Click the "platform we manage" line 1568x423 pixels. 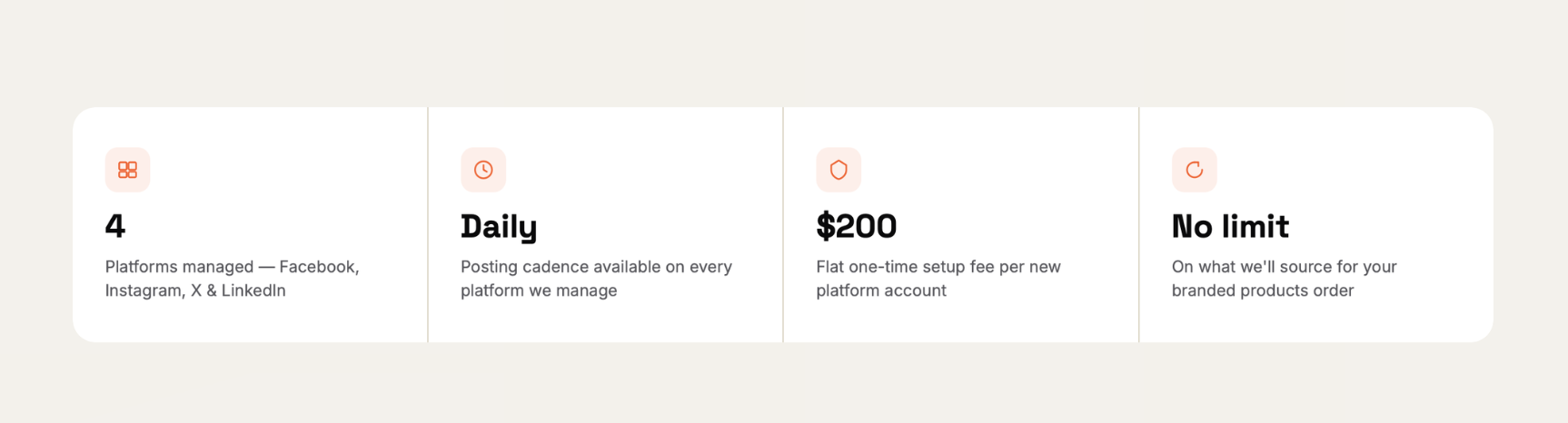pyautogui.click(x=539, y=290)
